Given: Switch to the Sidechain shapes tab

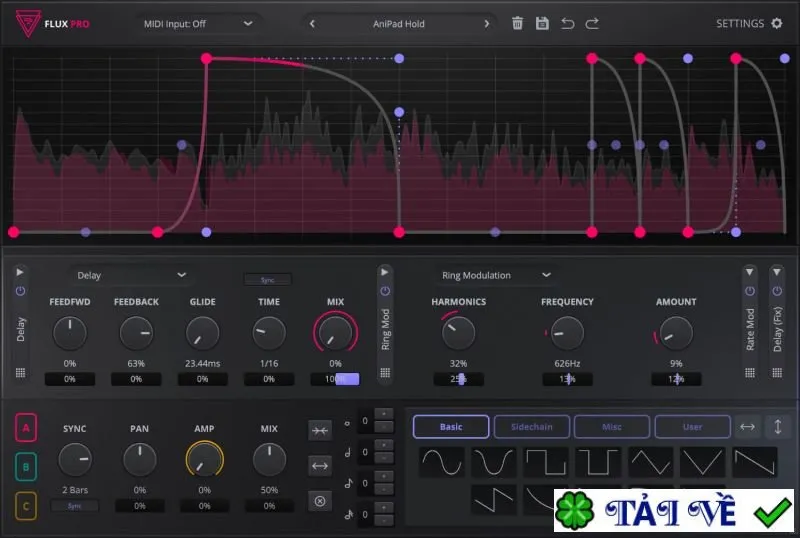Looking at the screenshot, I should pos(532,427).
